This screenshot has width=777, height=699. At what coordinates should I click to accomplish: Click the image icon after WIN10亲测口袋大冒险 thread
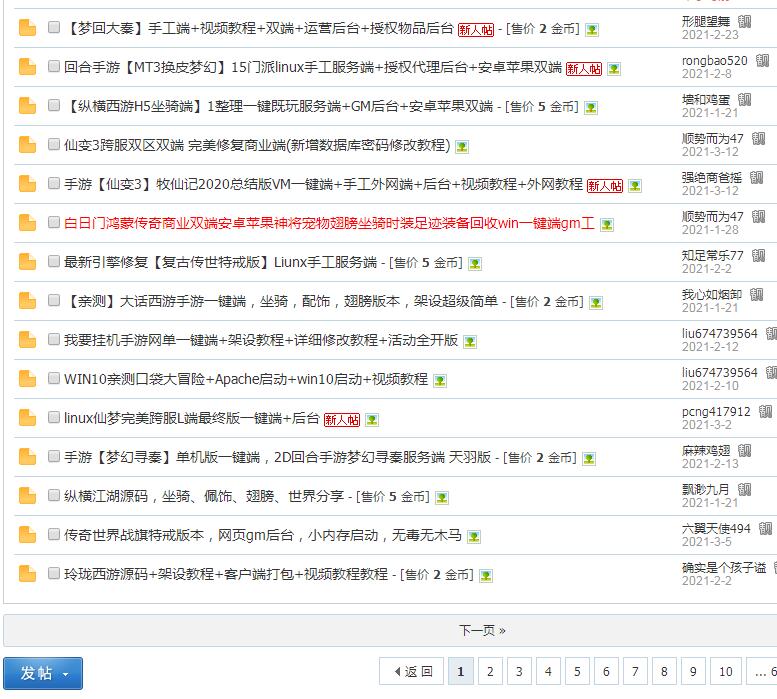[x=440, y=380]
